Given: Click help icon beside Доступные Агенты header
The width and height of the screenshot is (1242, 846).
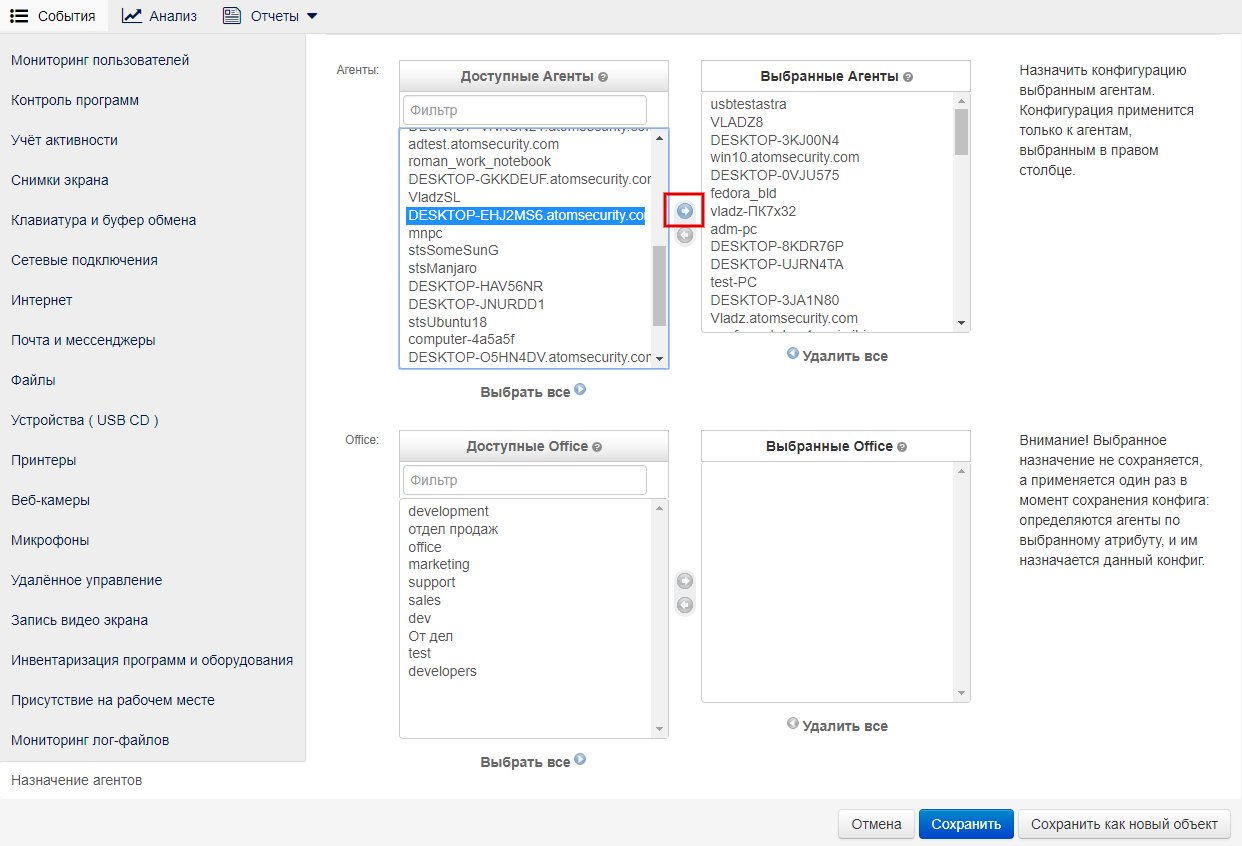Looking at the screenshot, I should click(x=603, y=77).
